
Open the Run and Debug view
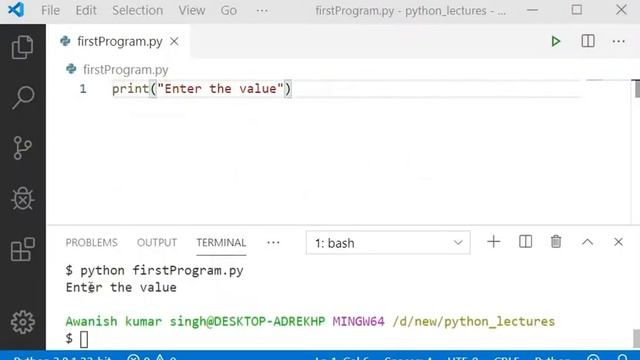[22, 199]
